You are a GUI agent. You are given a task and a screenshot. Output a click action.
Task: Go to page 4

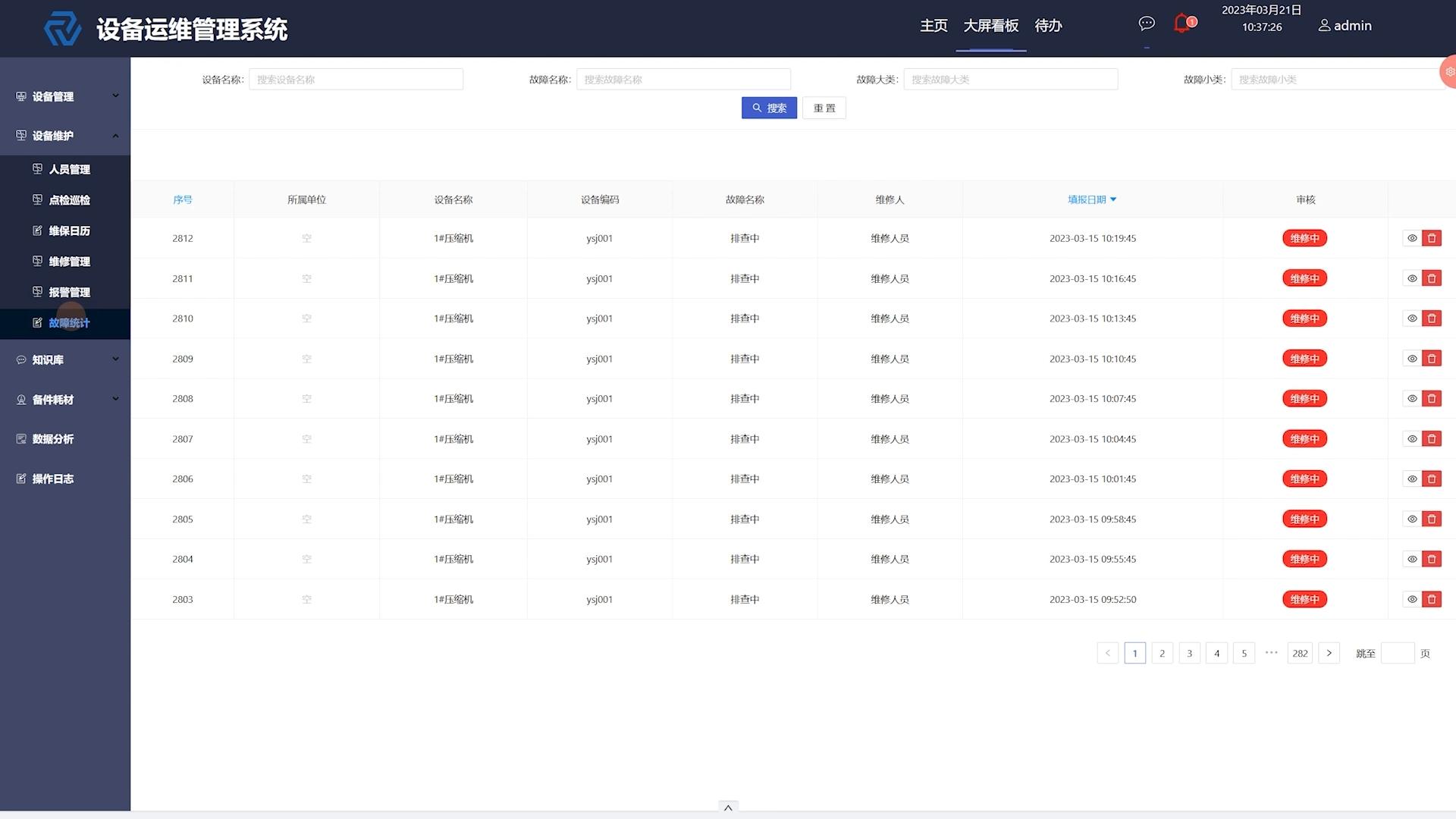pyautogui.click(x=1216, y=653)
